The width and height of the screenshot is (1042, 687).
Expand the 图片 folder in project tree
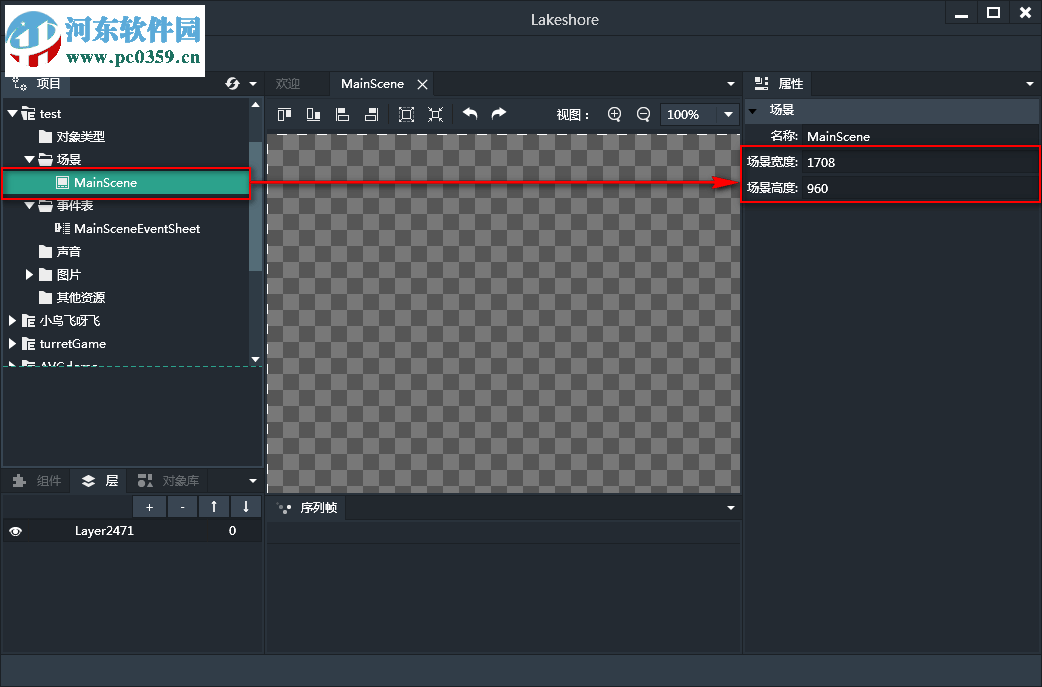30,274
